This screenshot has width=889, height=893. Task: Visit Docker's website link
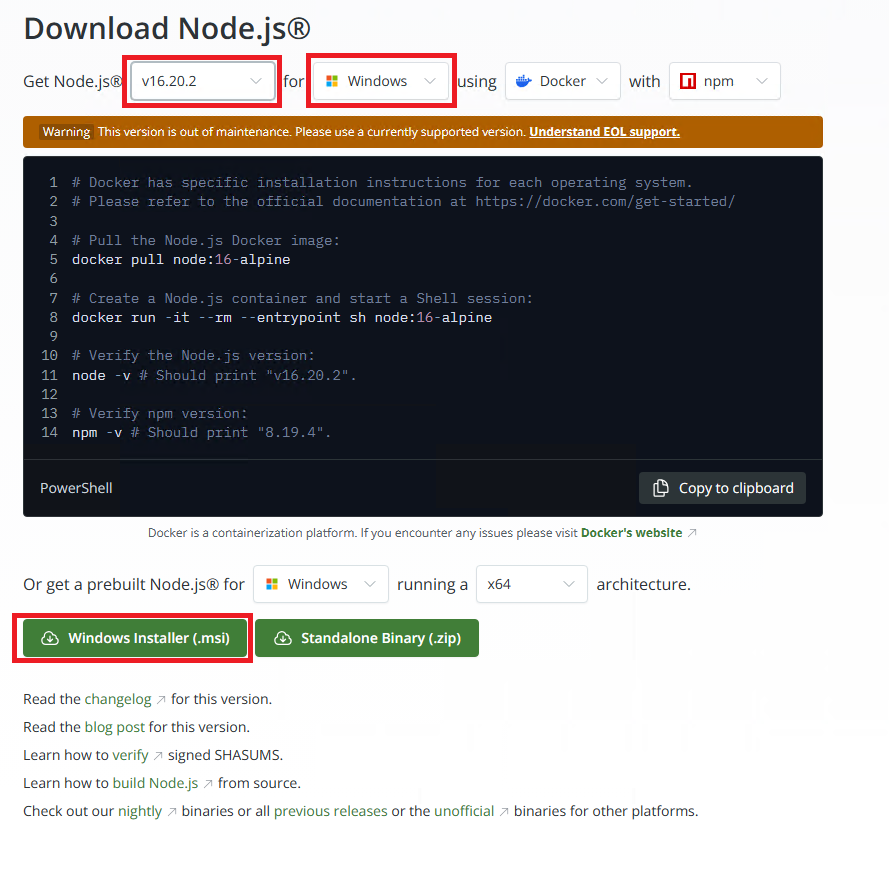(x=633, y=532)
